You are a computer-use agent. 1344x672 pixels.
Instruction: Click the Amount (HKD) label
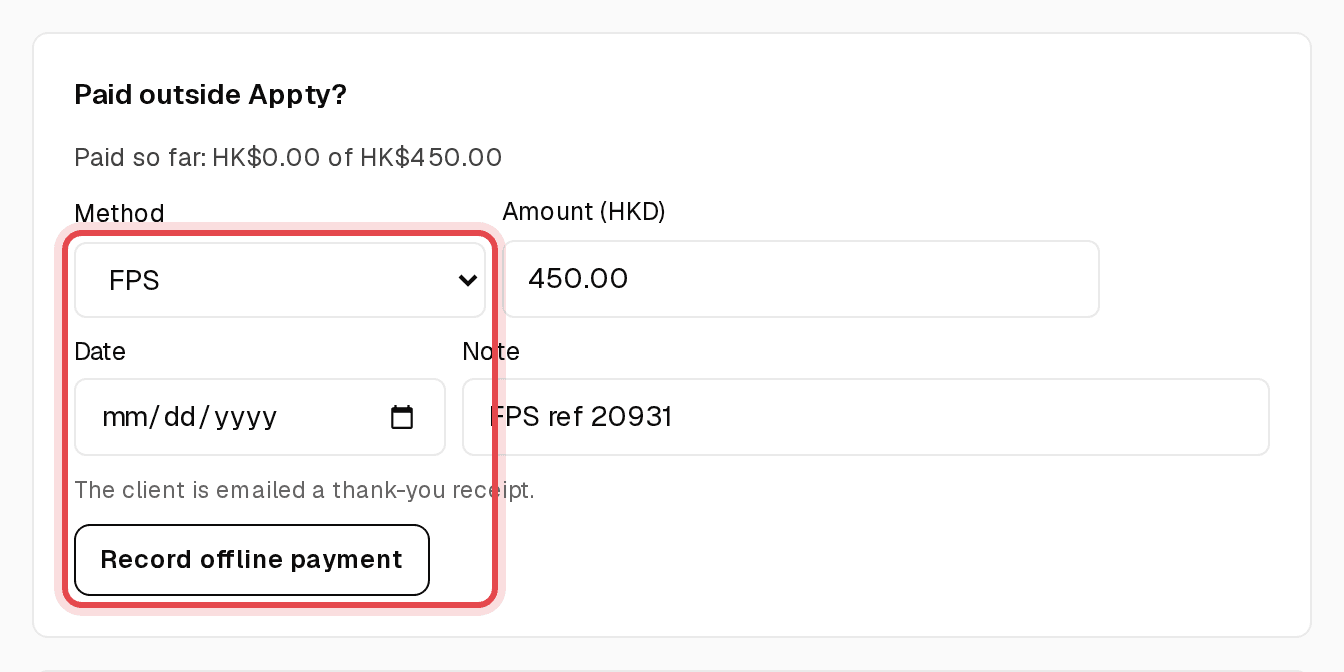pyautogui.click(x=584, y=211)
